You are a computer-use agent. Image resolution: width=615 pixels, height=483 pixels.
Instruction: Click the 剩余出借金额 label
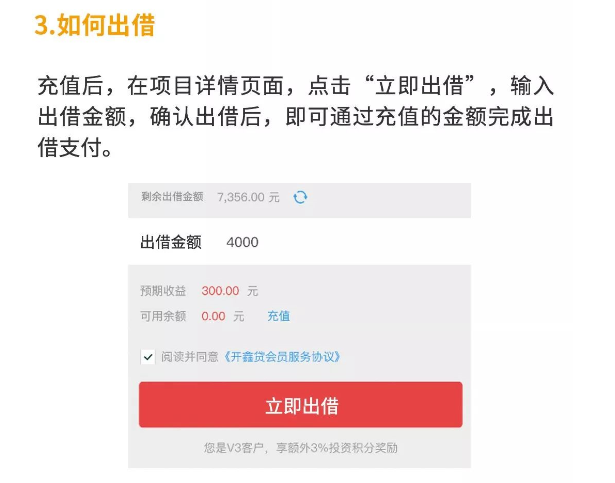[x=172, y=197]
